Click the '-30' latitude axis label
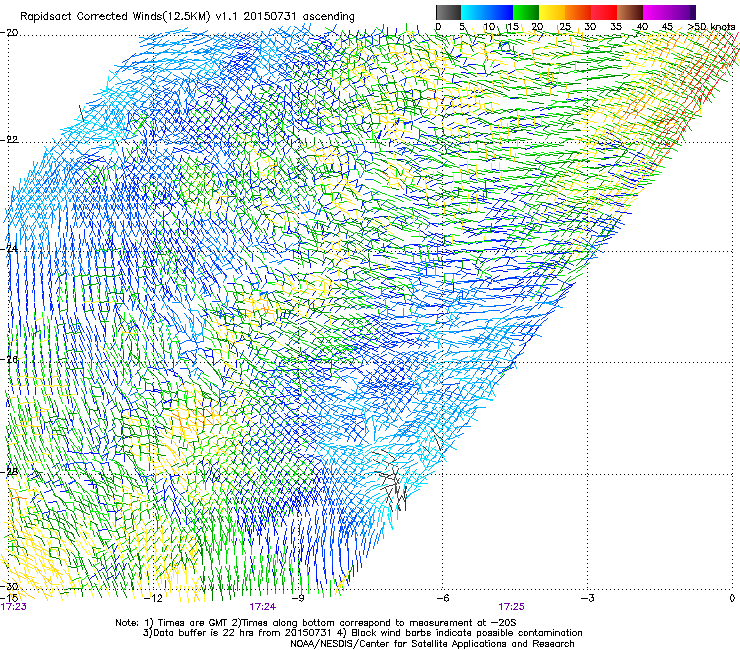 point(9,586)
